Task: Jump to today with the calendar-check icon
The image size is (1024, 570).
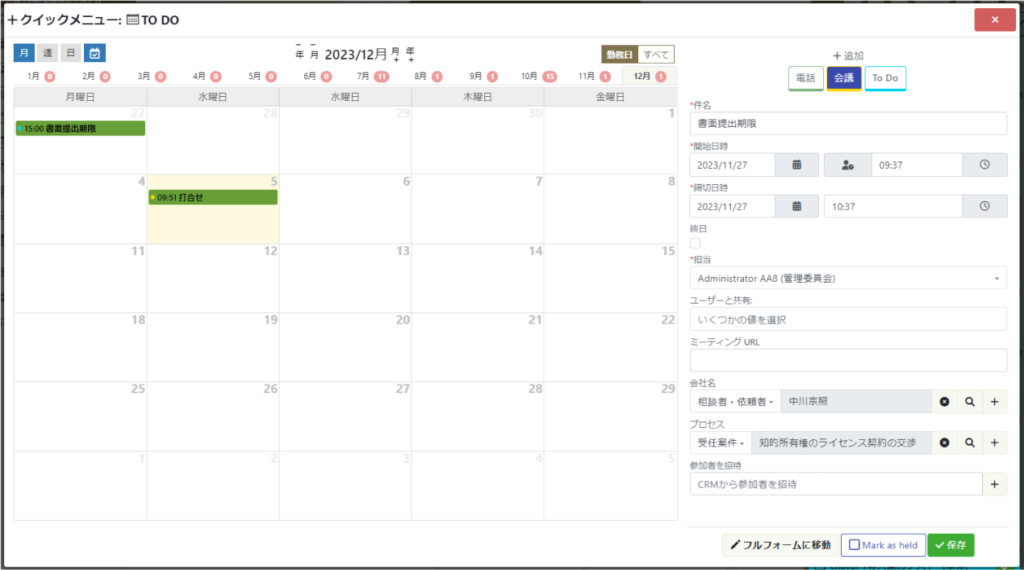Action: tap(95, 53)
